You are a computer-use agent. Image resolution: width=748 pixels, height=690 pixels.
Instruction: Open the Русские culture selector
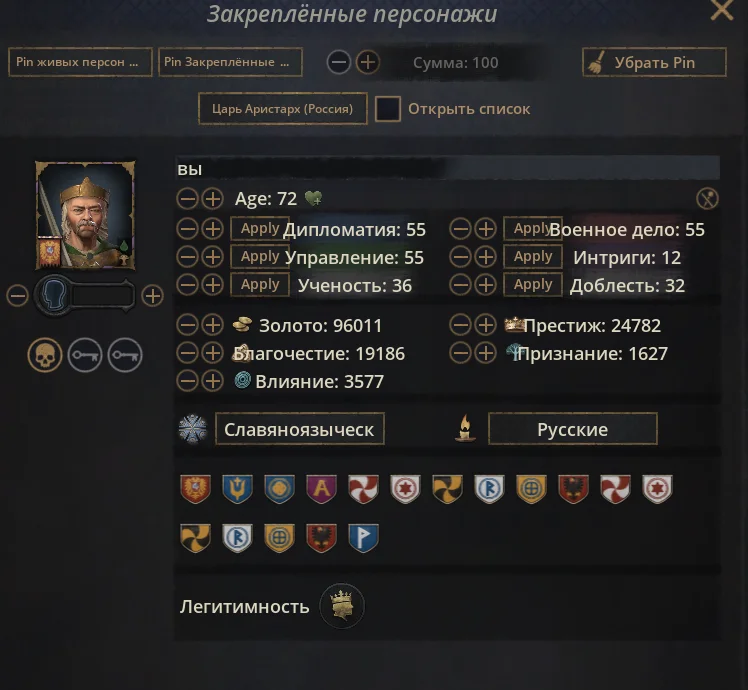572,429
